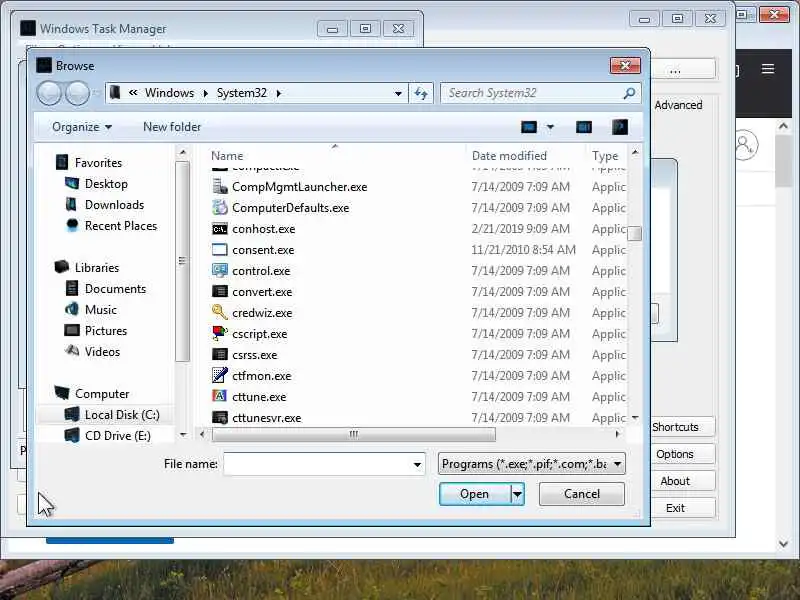Open the Browse dialog help icon
This screenshot has width=800, height=600.
pos(620,127)
